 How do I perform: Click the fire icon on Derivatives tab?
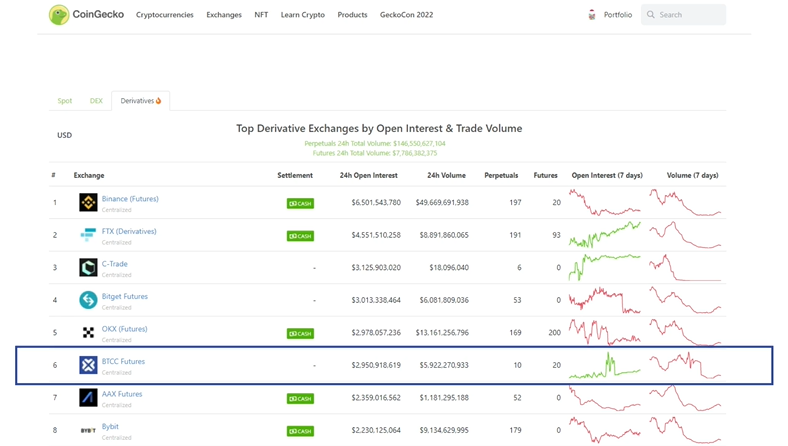tap(158, 101)
